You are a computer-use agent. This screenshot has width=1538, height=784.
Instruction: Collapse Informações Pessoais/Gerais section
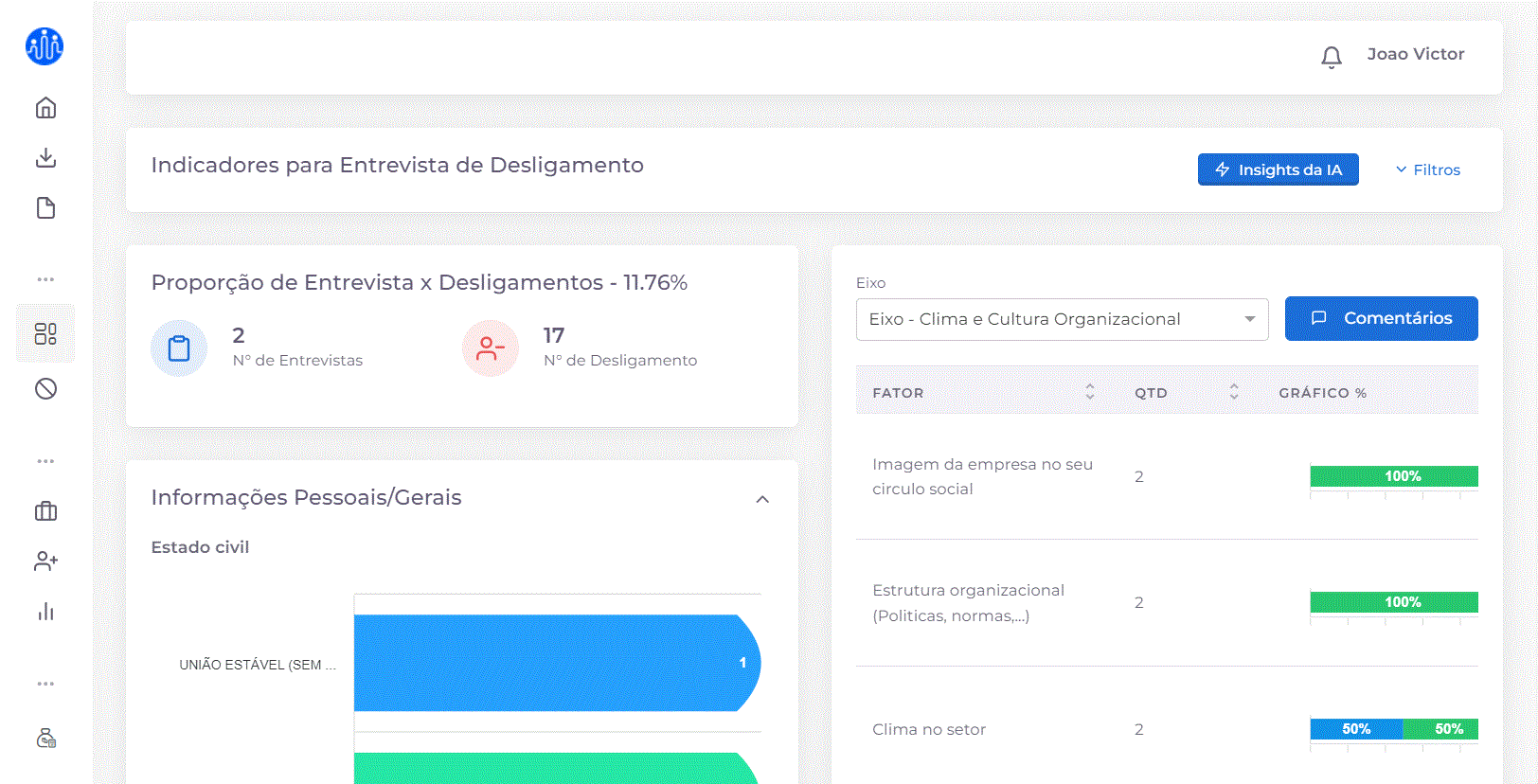762,499
